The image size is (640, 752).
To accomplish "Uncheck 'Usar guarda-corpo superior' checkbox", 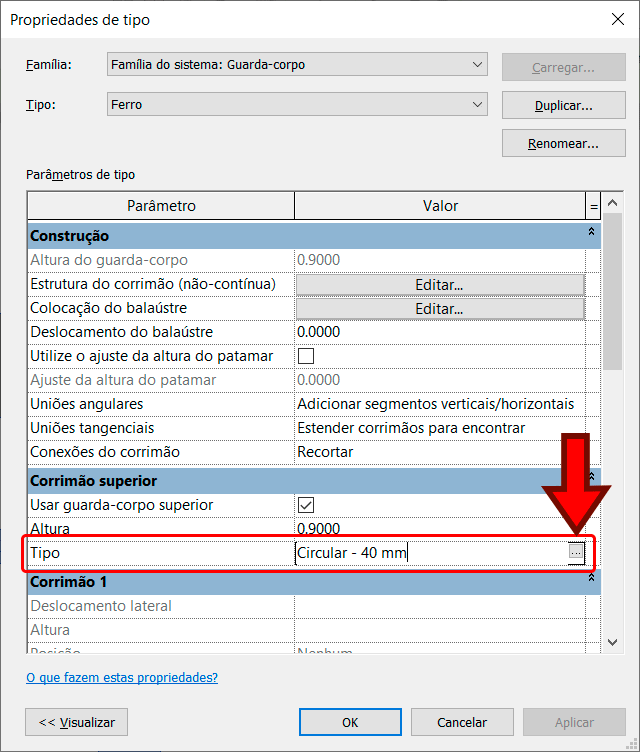I will (x=306, y=505).
